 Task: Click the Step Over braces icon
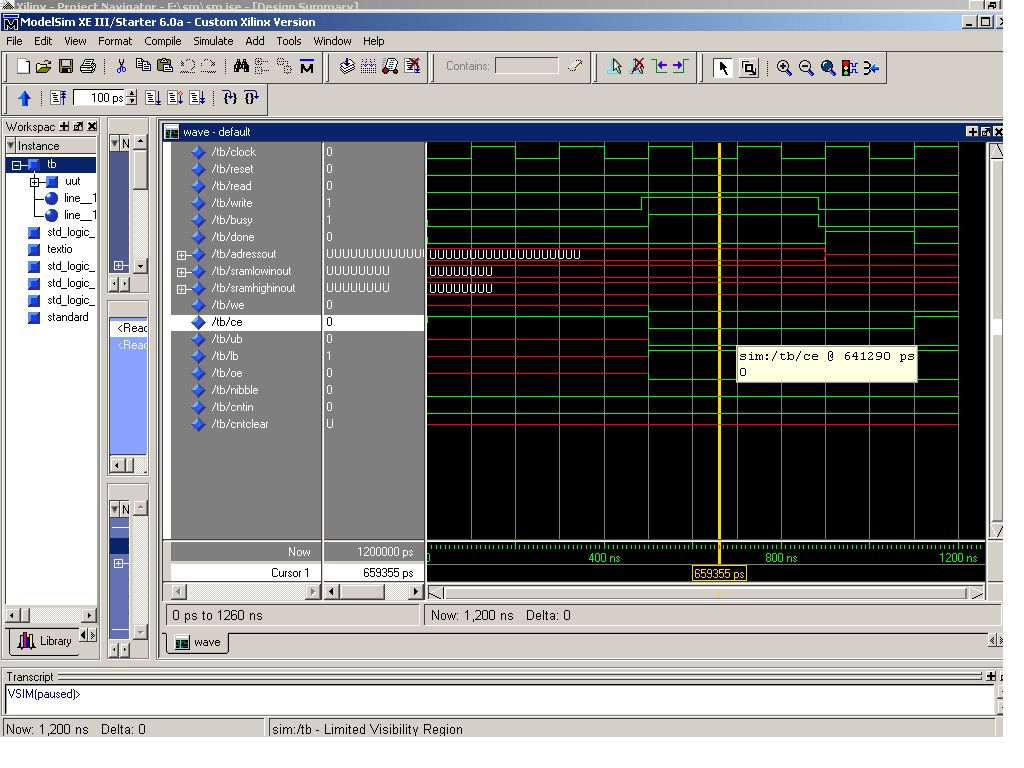251,98
